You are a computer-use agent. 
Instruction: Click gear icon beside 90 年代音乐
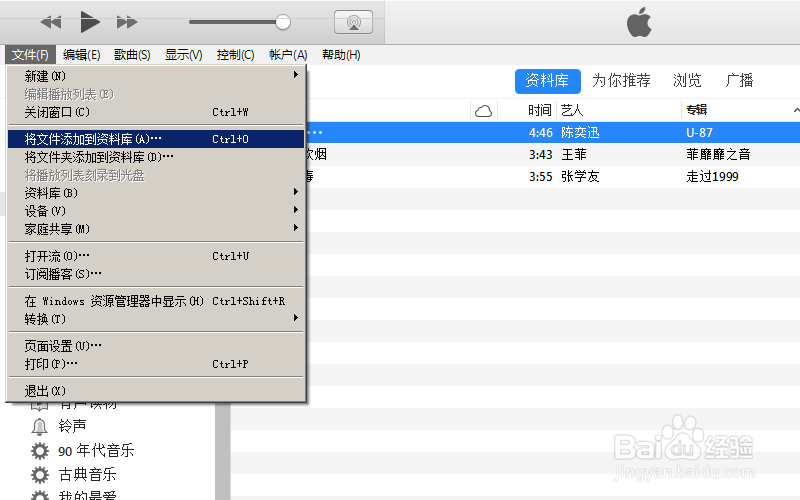coord(40,451)
